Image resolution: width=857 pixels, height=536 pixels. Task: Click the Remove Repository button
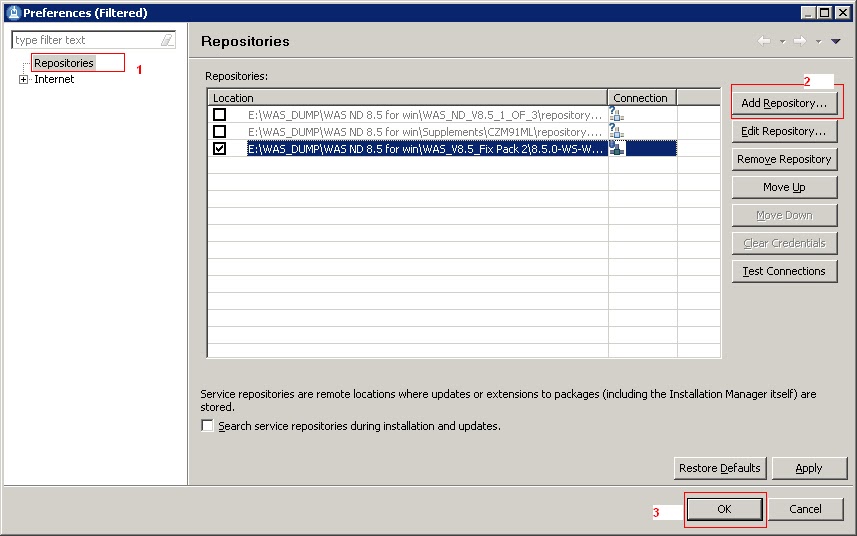pyautogui.click(x=784, y=159)
